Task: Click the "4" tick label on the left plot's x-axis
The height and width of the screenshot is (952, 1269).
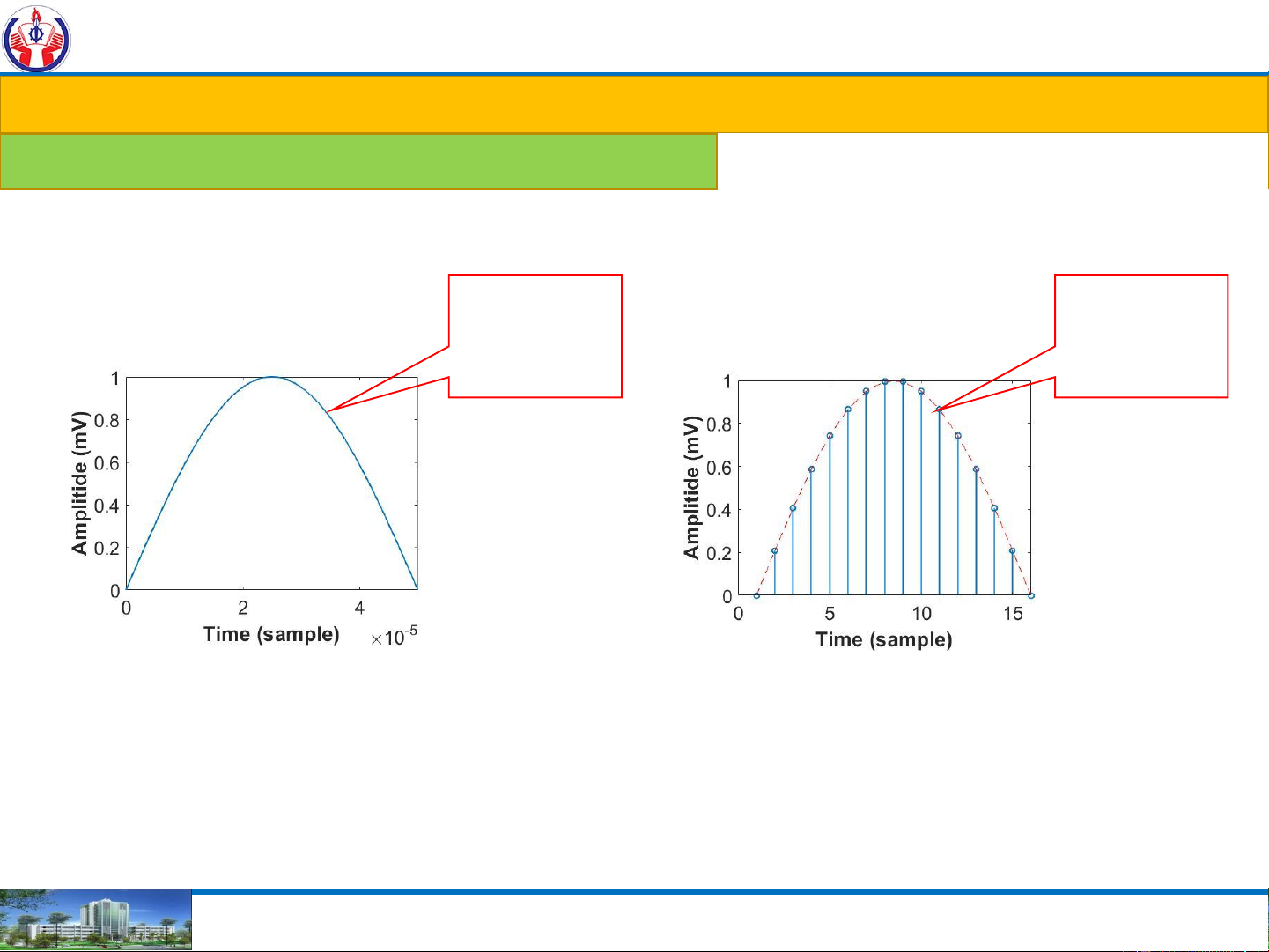Action: point(359,609)
